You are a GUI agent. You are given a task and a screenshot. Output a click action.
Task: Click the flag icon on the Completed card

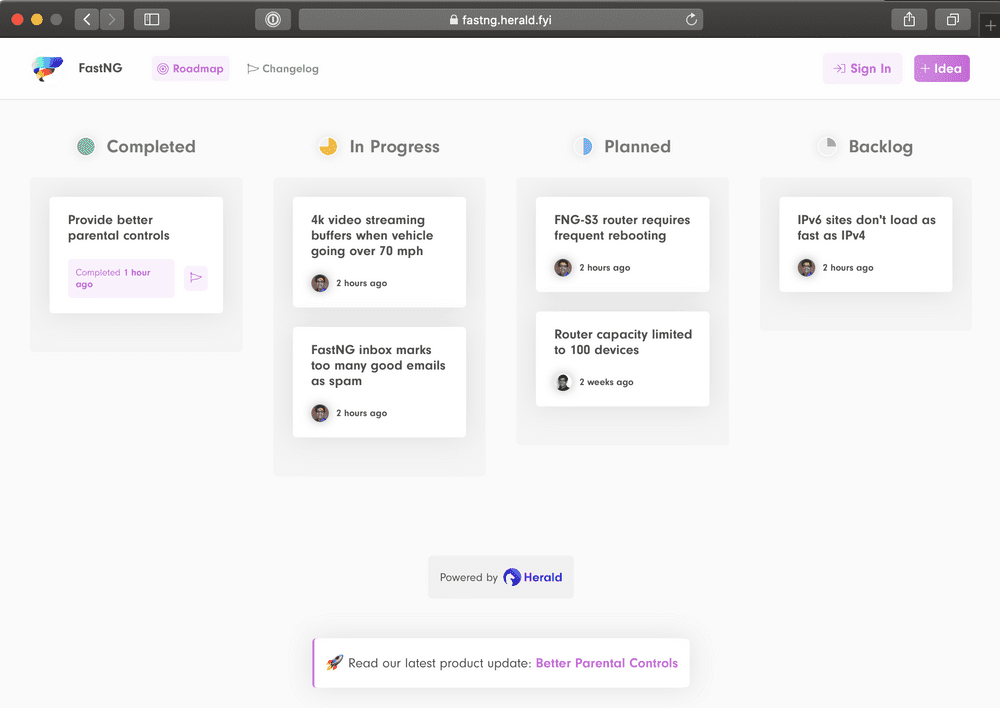tap(196, 277)
